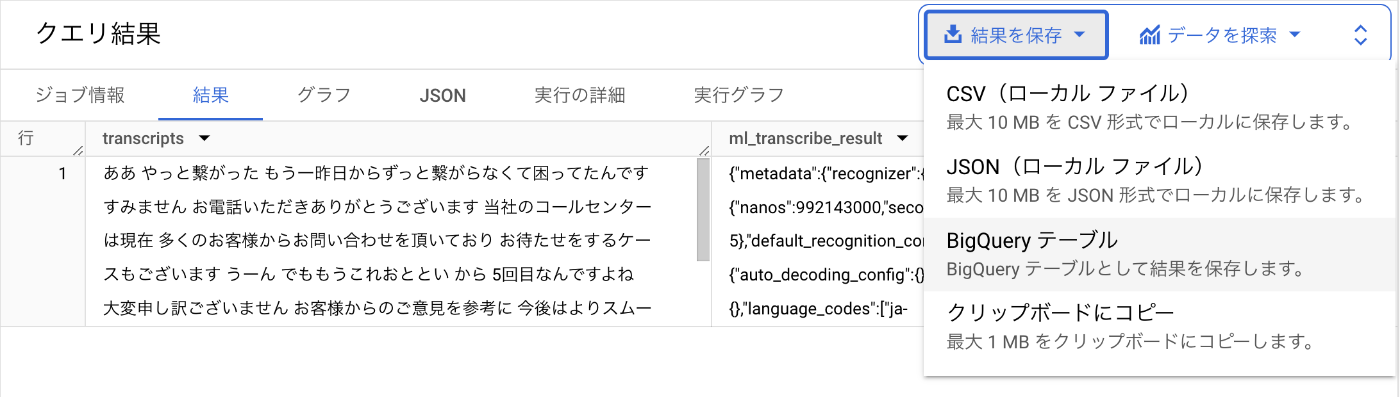This screenshot has width=1400, height=397.
Task: Switch to the ジョブ情報 tab
Action: [x=80, y=96]
